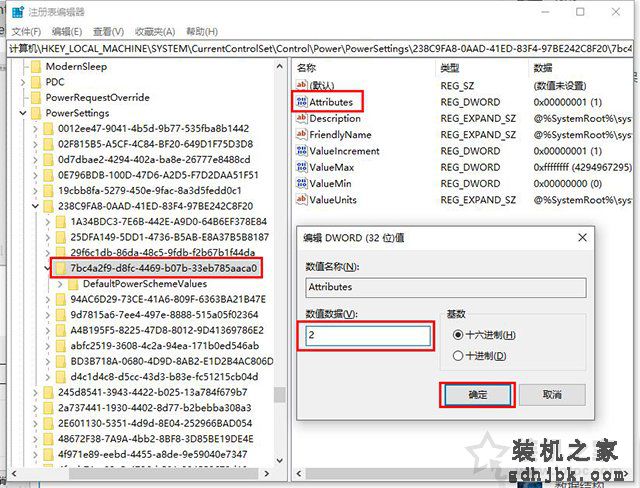Click folder icon of 2E601130-5351-4d9d key
The image size is (640, 488).
[x=49, y=424]
